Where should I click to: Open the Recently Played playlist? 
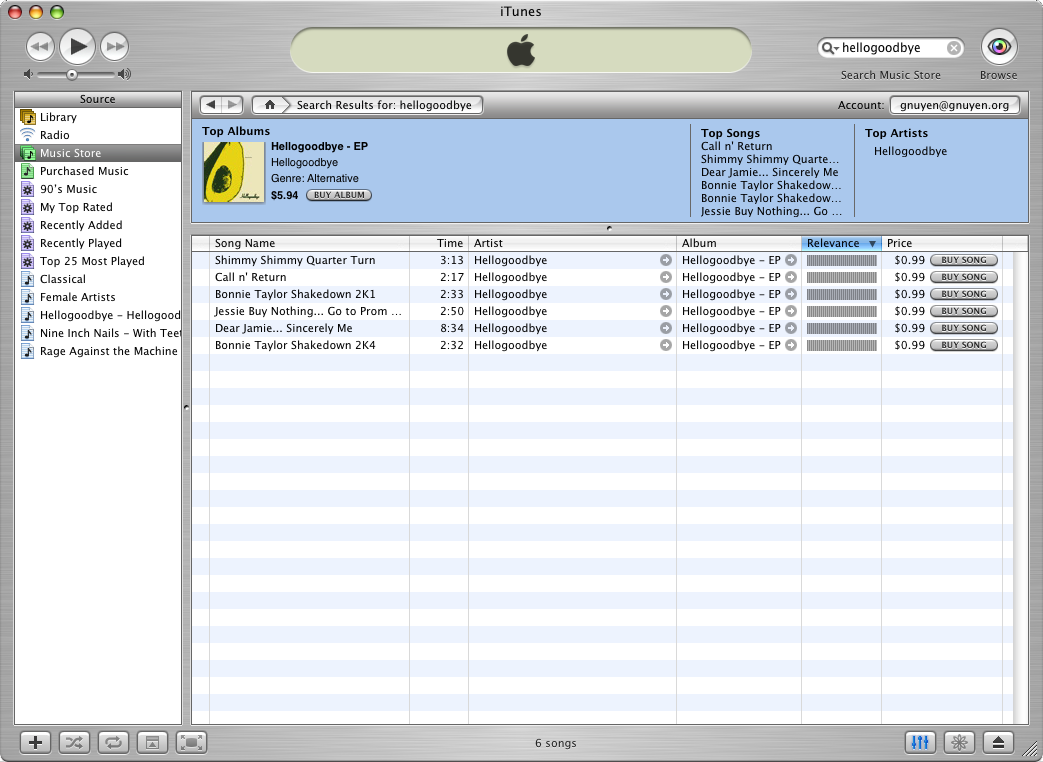98,243
